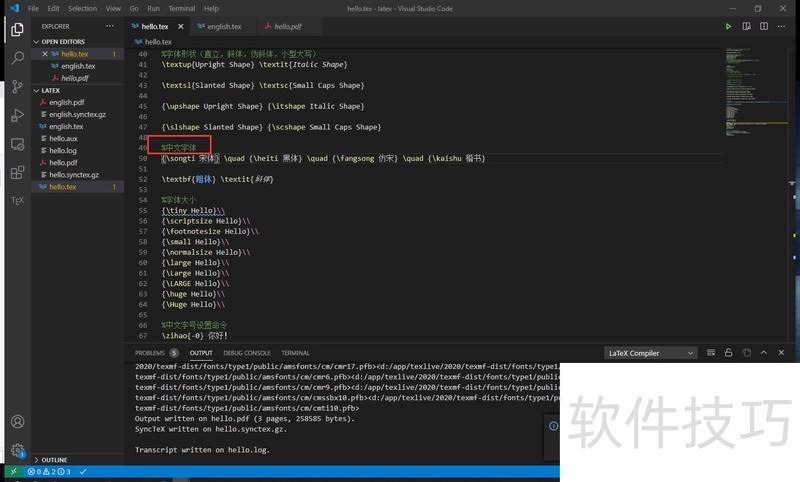The image size is (800, 482).
Task: Open the Run and Debug view
Action: click(x=17, y=115)
